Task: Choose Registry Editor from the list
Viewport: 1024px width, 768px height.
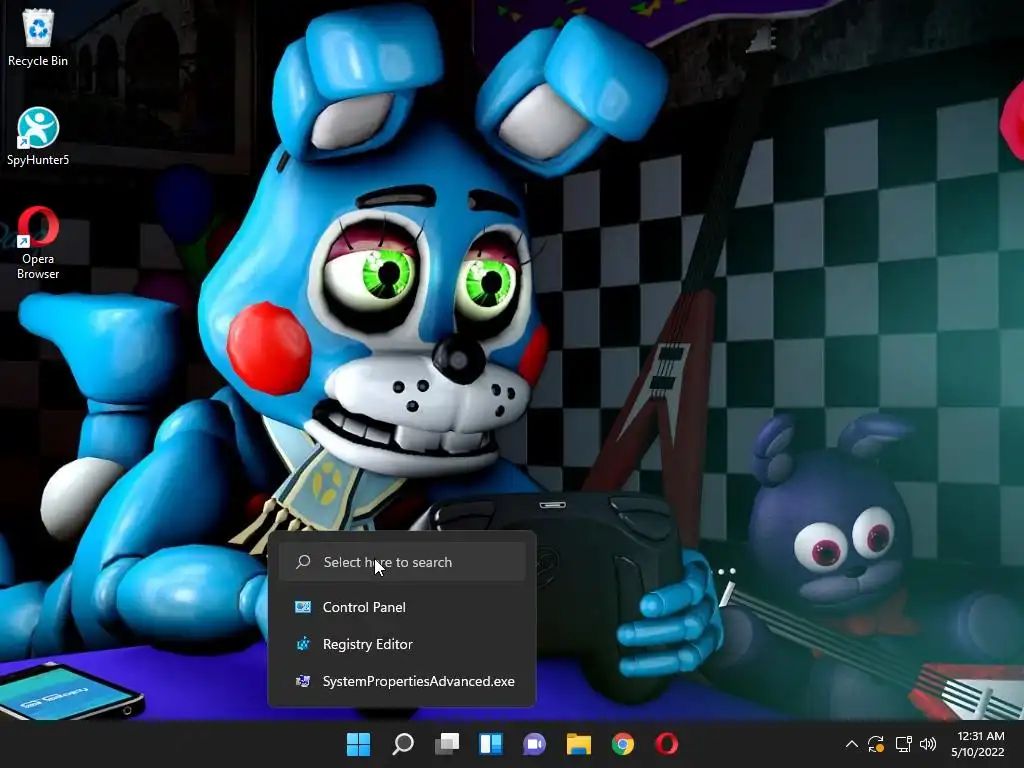Action: [402, 645]
